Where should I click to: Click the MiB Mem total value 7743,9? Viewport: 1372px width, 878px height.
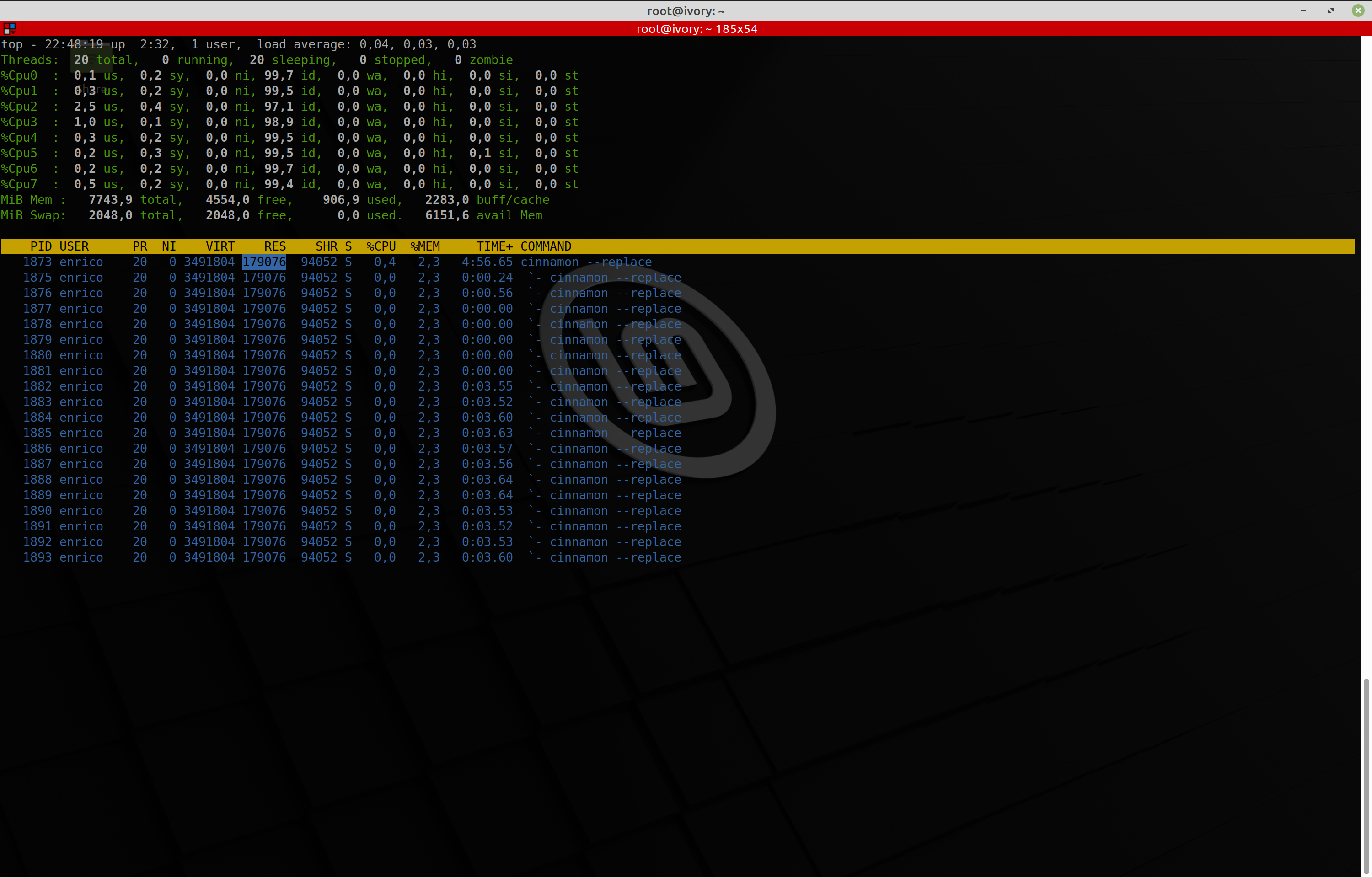tap(111, 200)
